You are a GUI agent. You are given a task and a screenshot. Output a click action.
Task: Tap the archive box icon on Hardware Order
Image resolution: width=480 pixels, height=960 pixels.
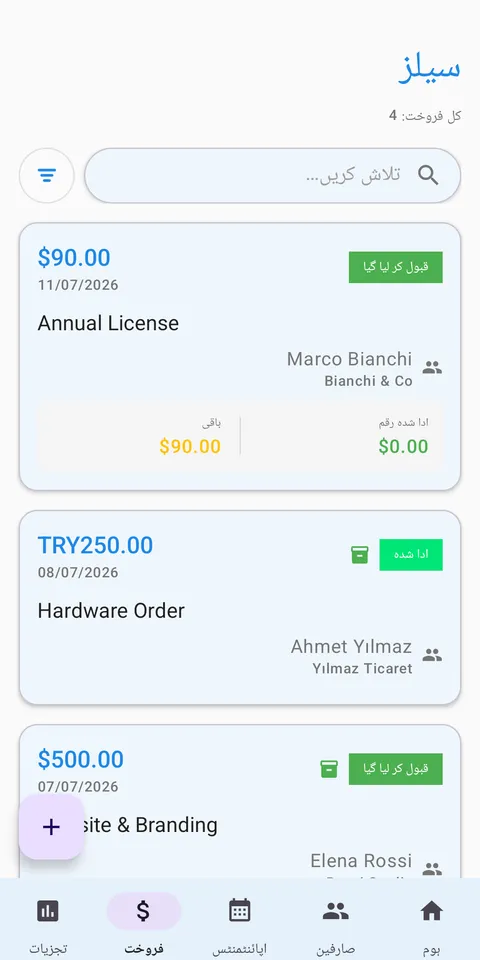tap(360, 555)
